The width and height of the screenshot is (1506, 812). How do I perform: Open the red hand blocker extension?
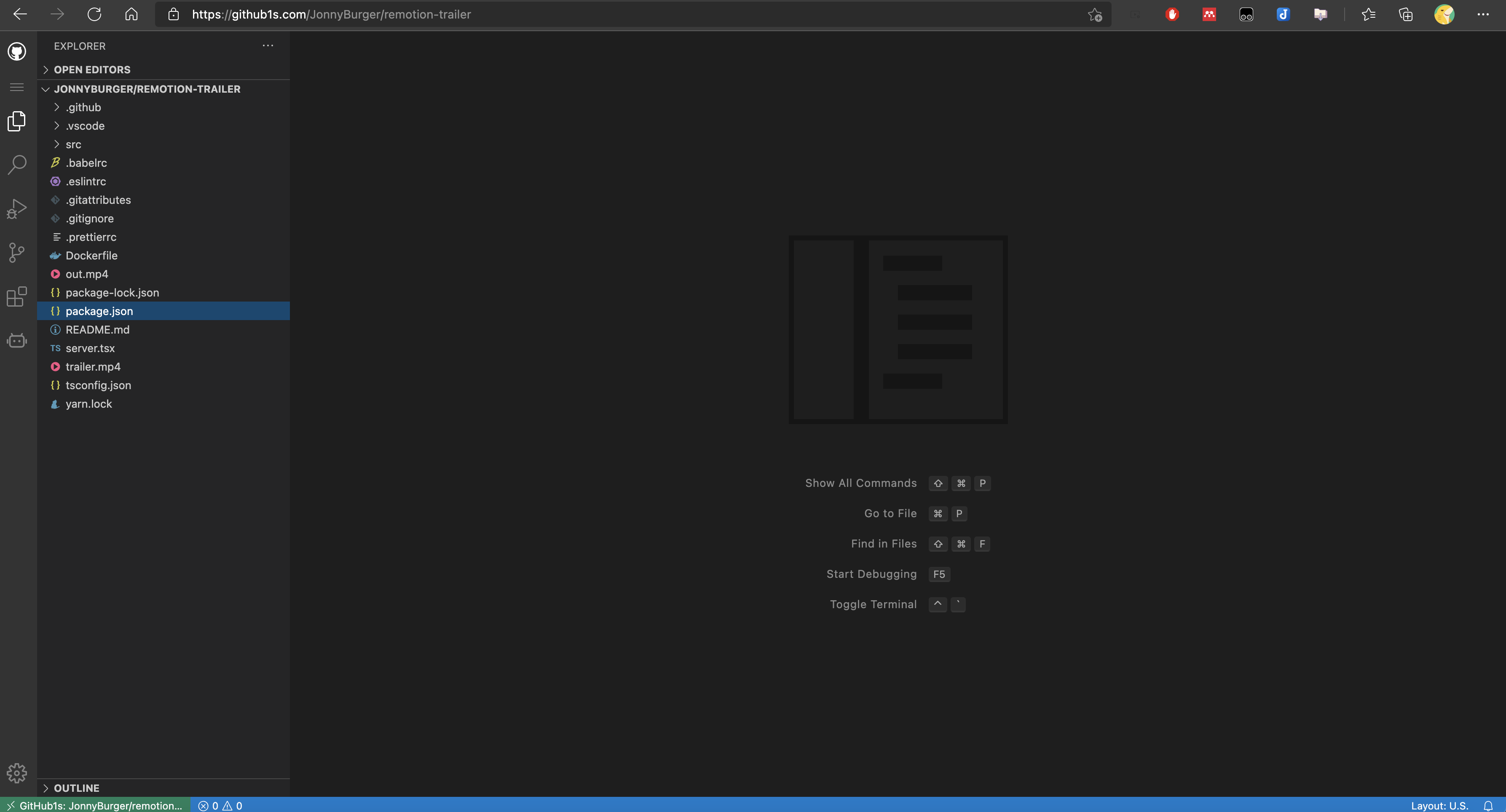[1172, 15]
